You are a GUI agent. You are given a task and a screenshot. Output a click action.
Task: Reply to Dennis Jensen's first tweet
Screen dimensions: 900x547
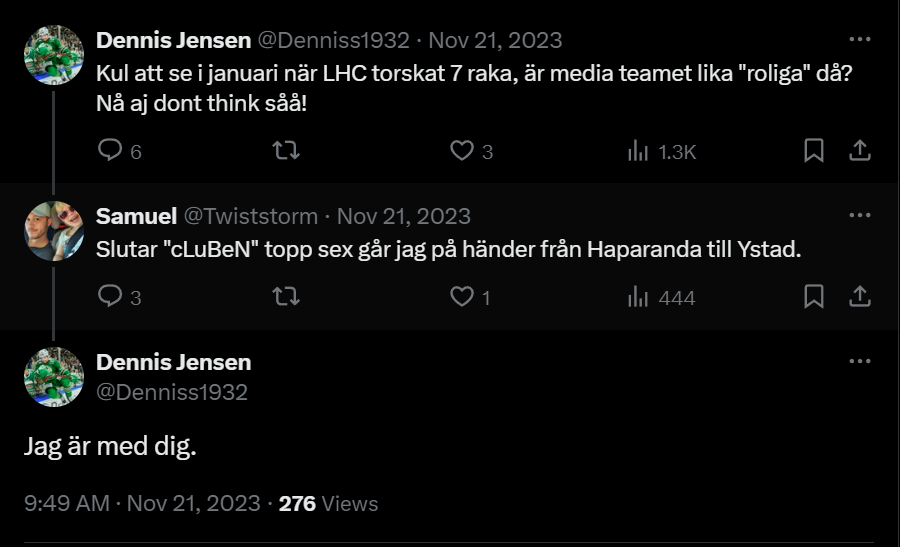tap(109, 151)
